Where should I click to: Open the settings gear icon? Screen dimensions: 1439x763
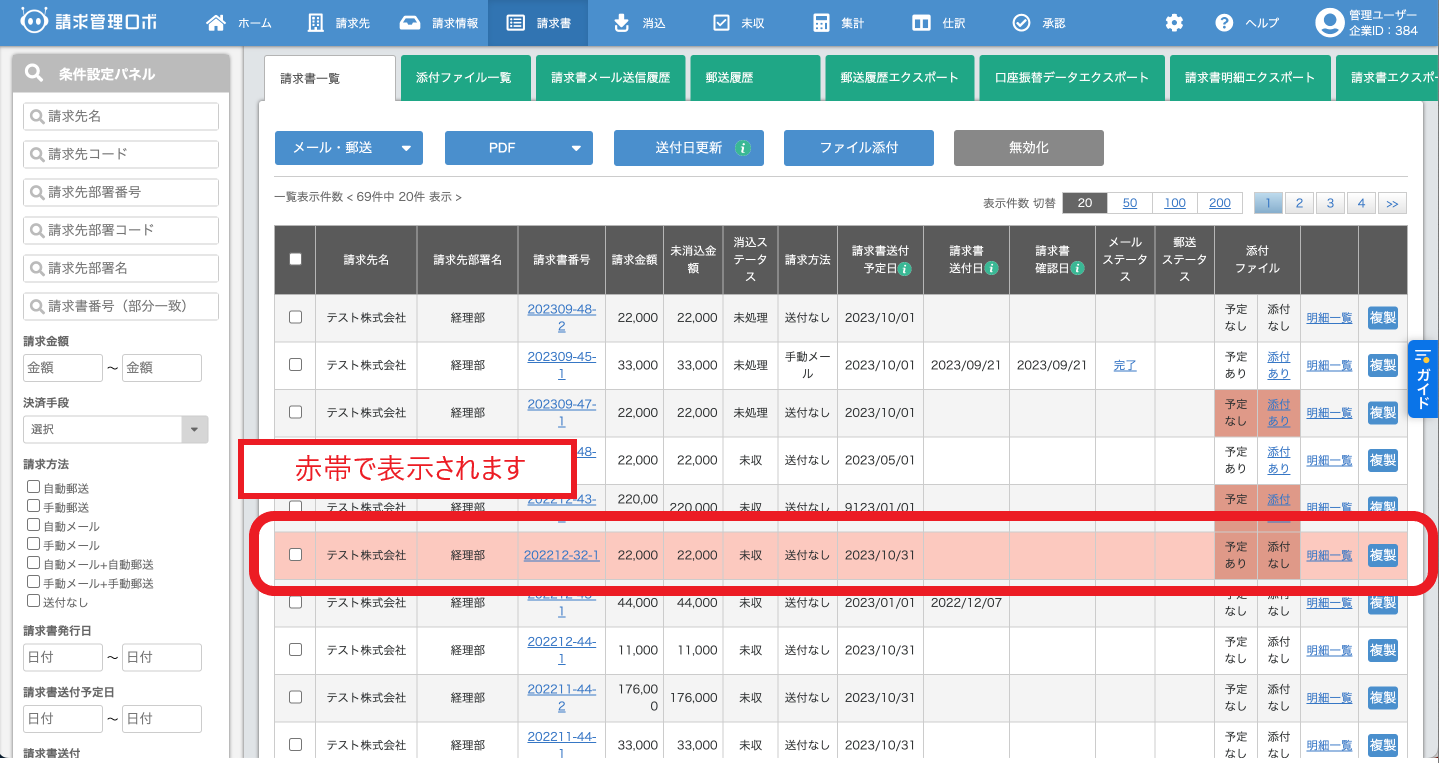pos(1174,20)
